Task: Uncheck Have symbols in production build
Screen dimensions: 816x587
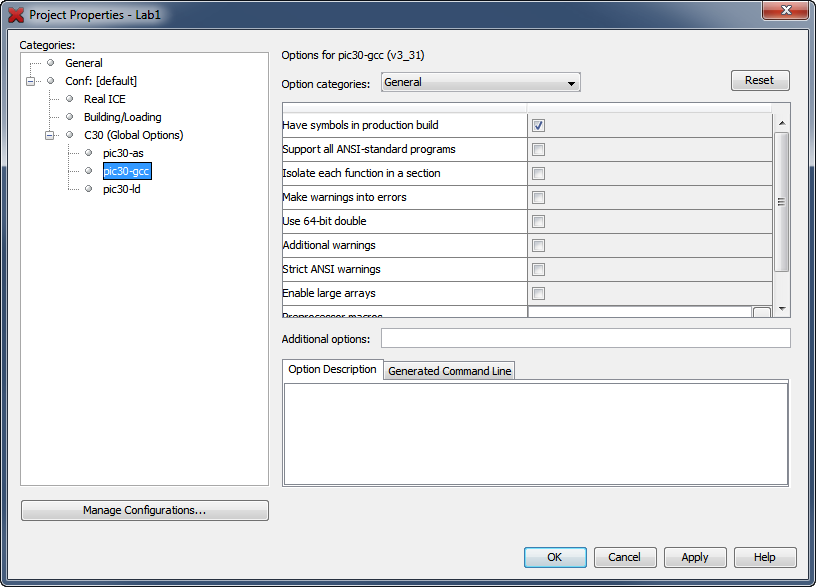Action: [537, 124]
